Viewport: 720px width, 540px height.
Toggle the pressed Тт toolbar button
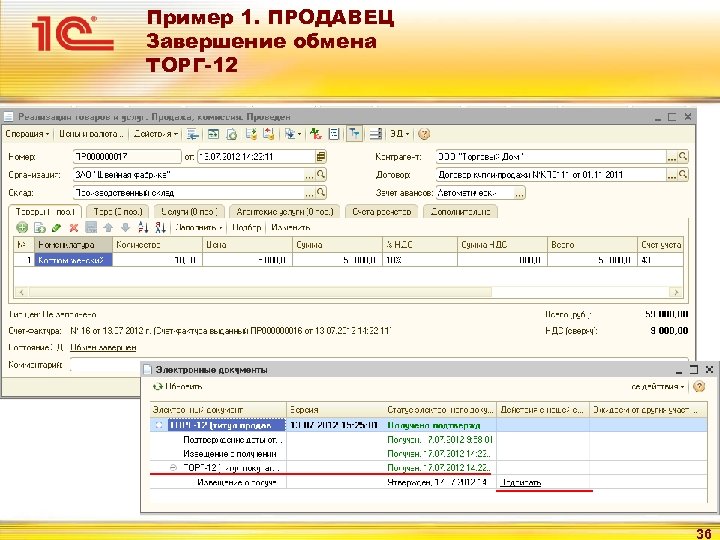(x=354, y=134)
